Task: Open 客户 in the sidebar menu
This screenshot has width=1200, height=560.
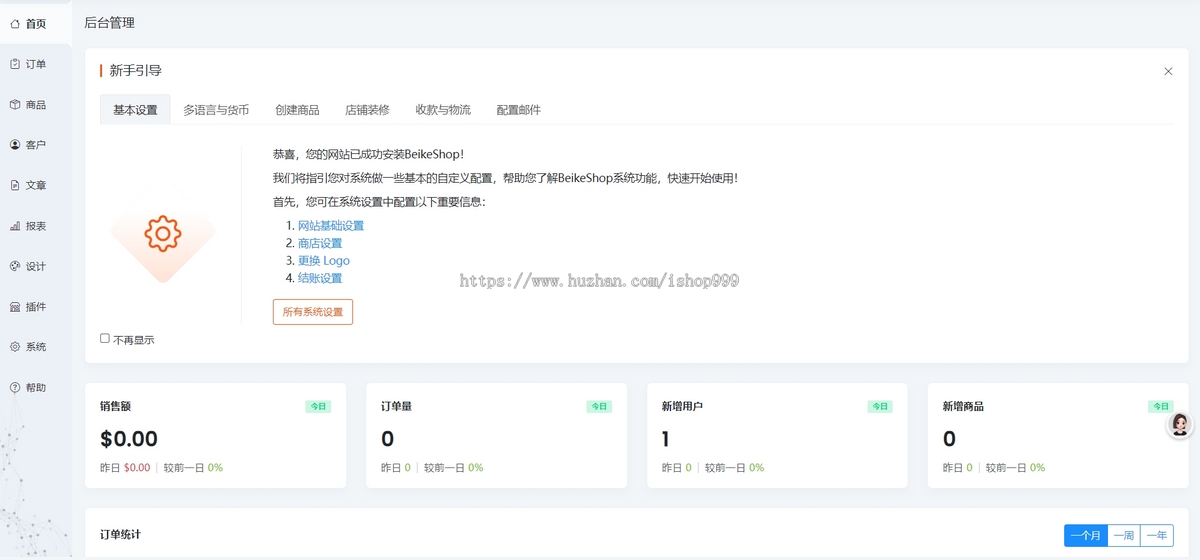Action: point(36,145)
